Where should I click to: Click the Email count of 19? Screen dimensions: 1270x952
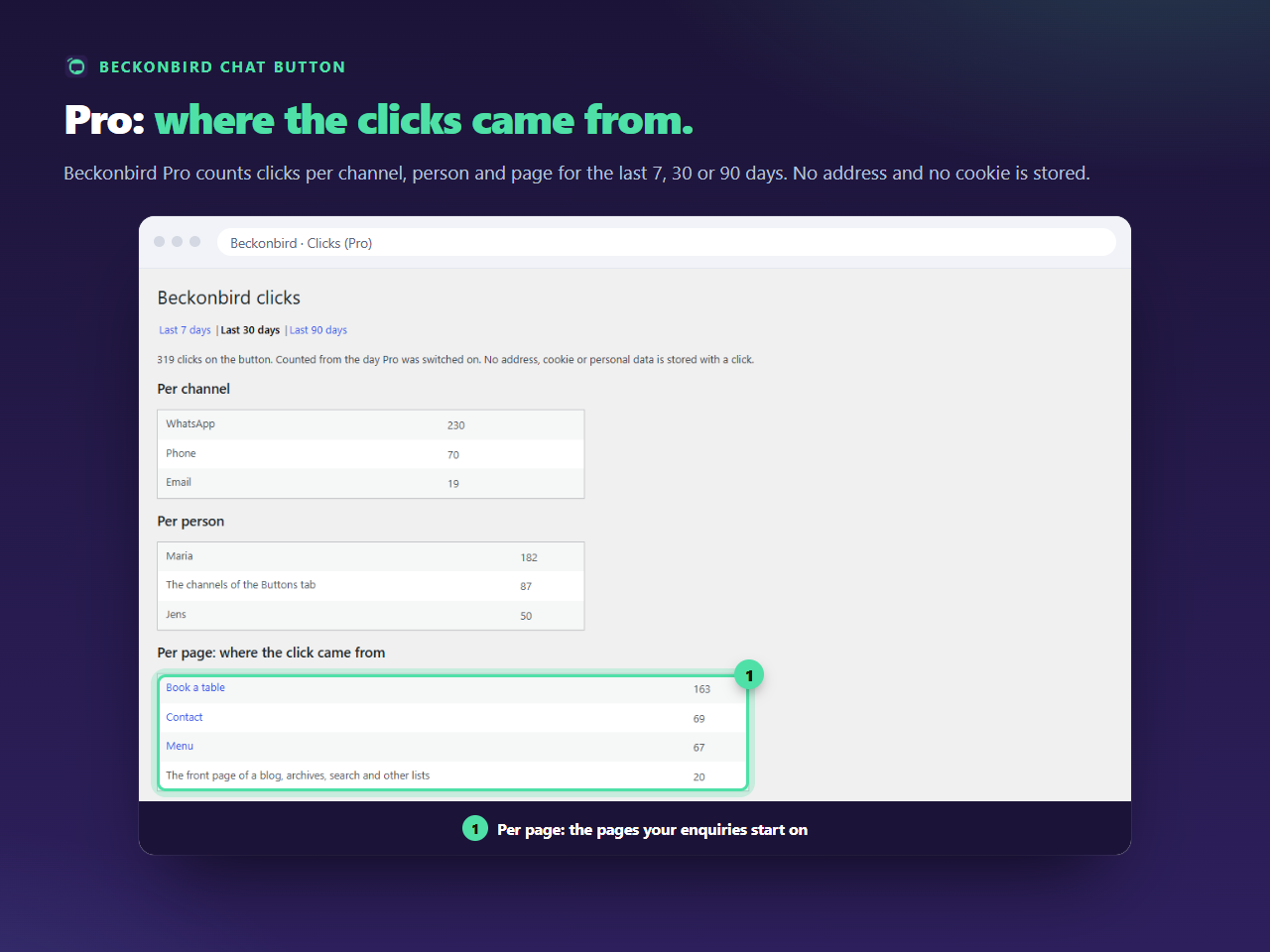tap(453, 484)
